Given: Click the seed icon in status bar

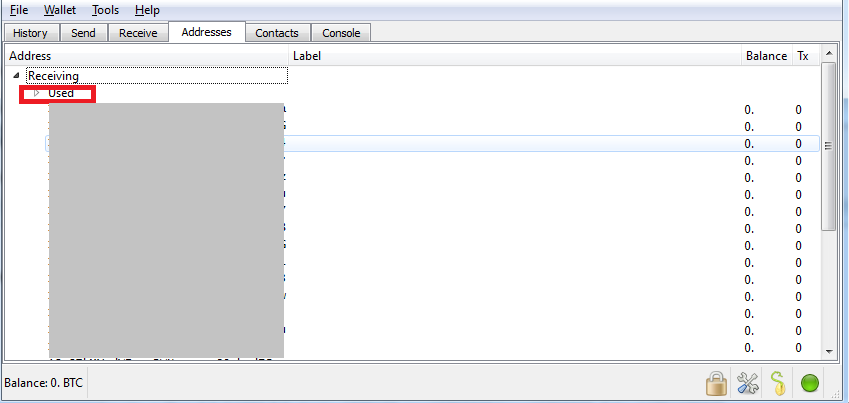Looking at the screenshot, I should click(778, 384).
